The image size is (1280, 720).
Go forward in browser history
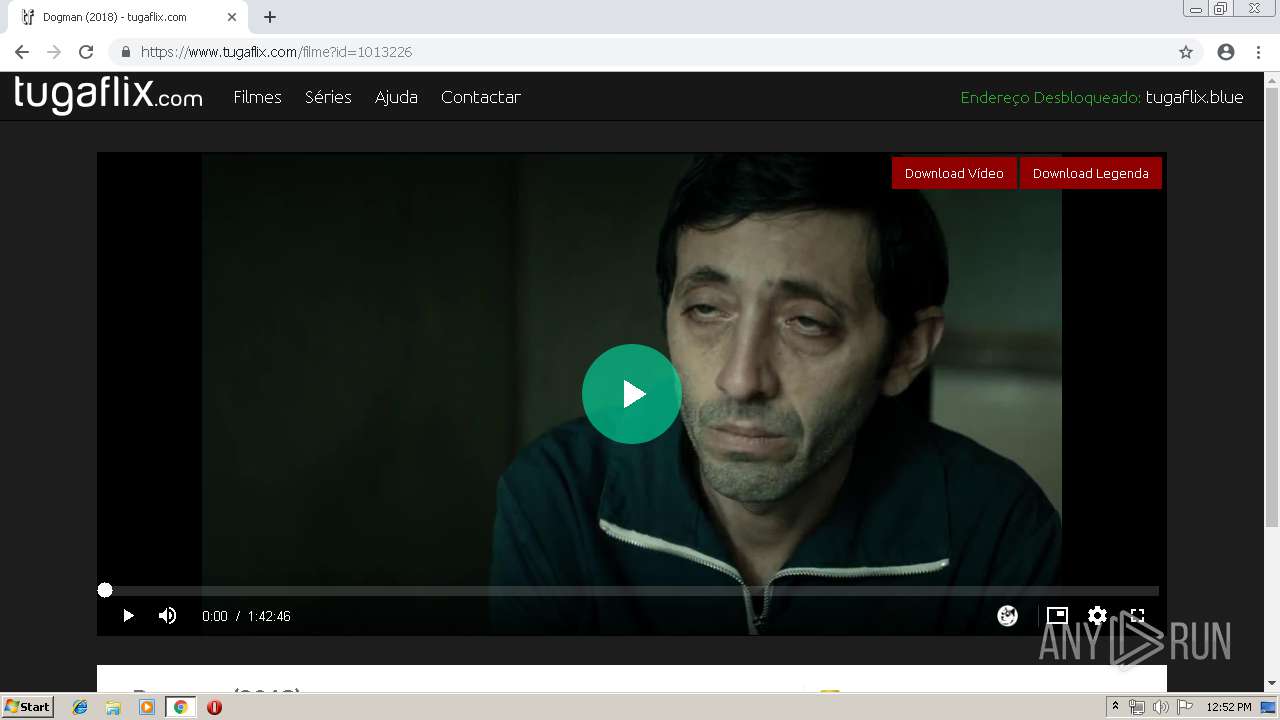coord(54,52)
